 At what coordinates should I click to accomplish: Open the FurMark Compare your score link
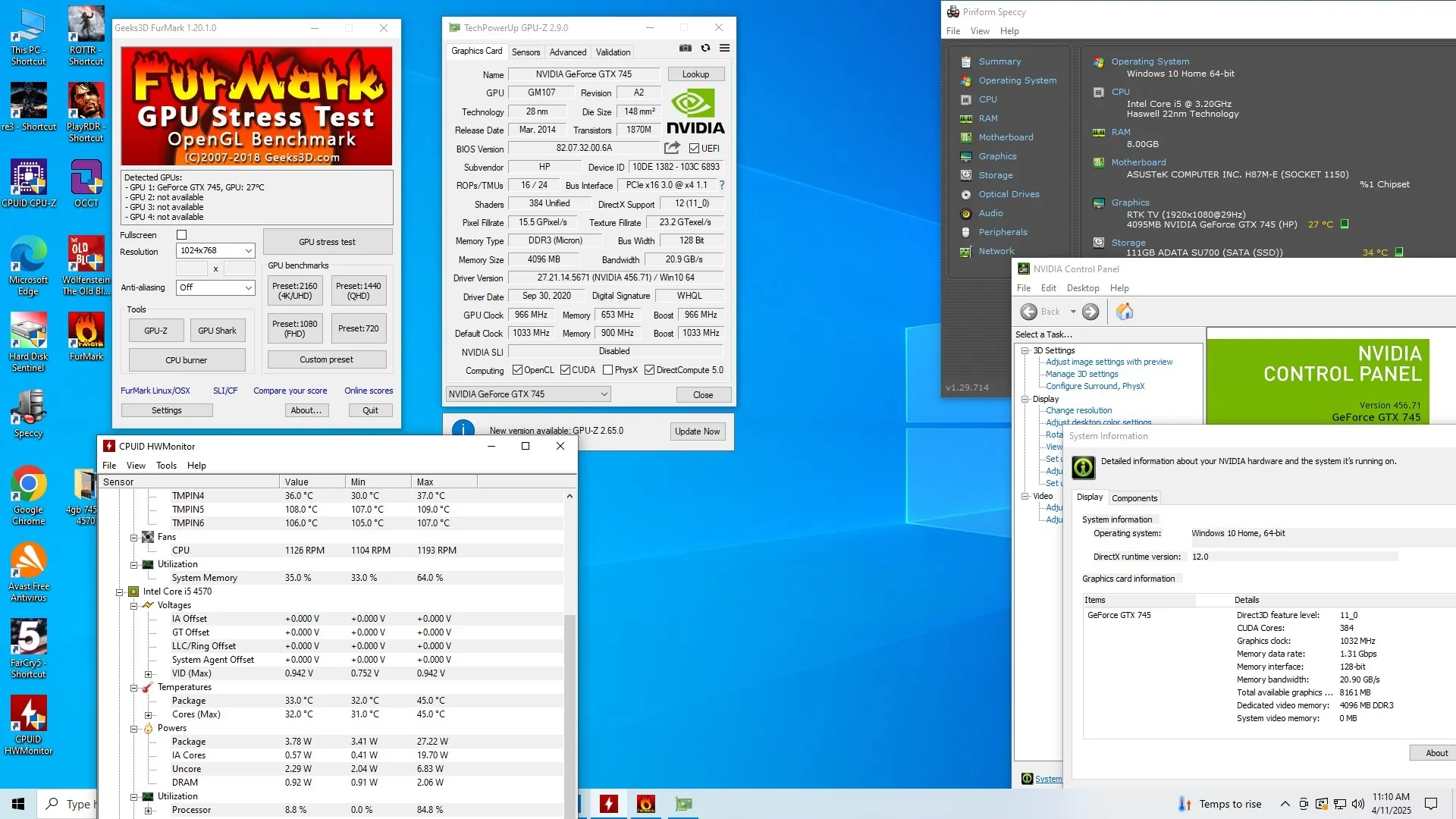pyautogui.click(x=290, y=391)
